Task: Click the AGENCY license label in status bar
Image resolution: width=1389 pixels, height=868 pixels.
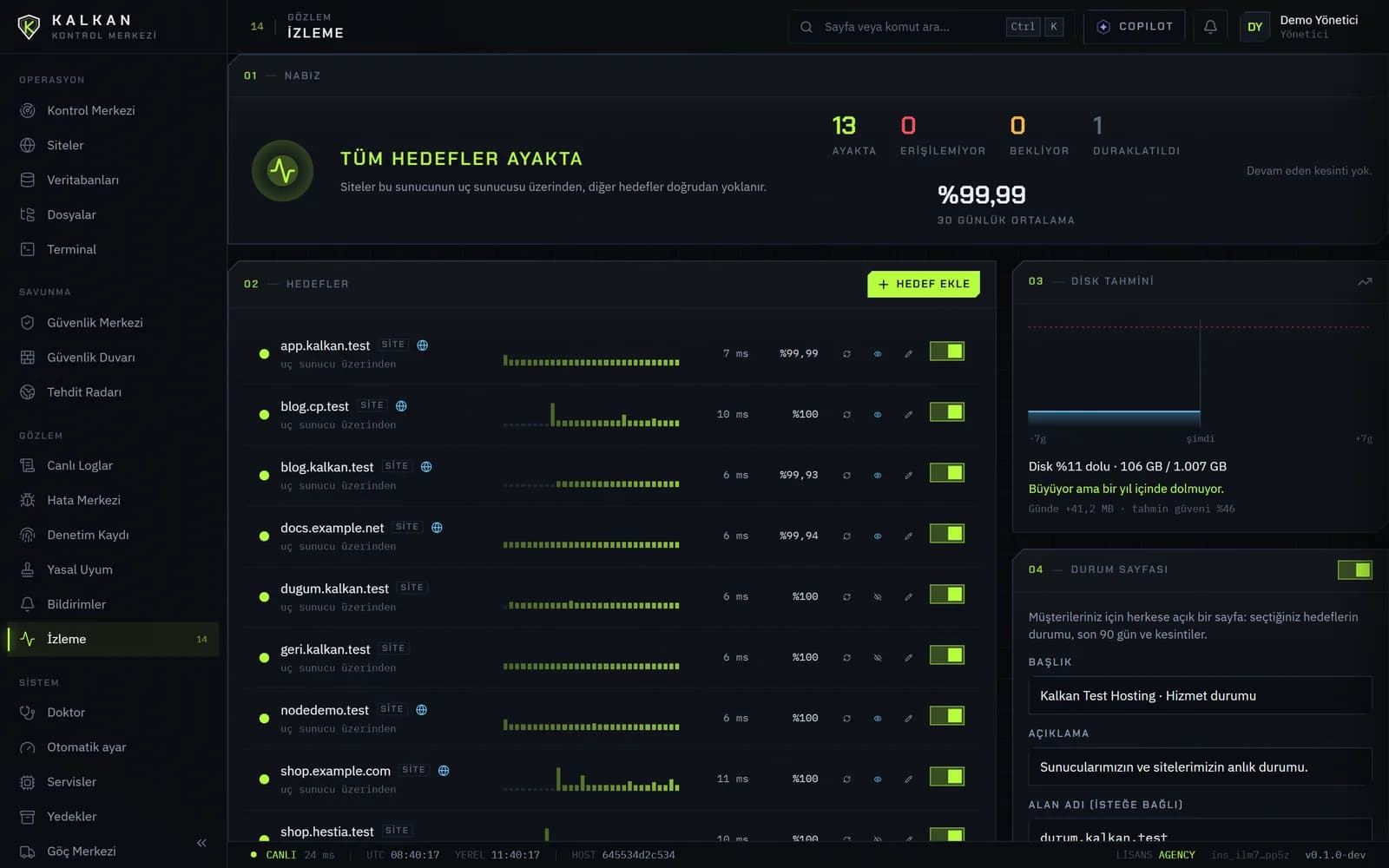Action: pyautogui.click(x=1176, y=855)
